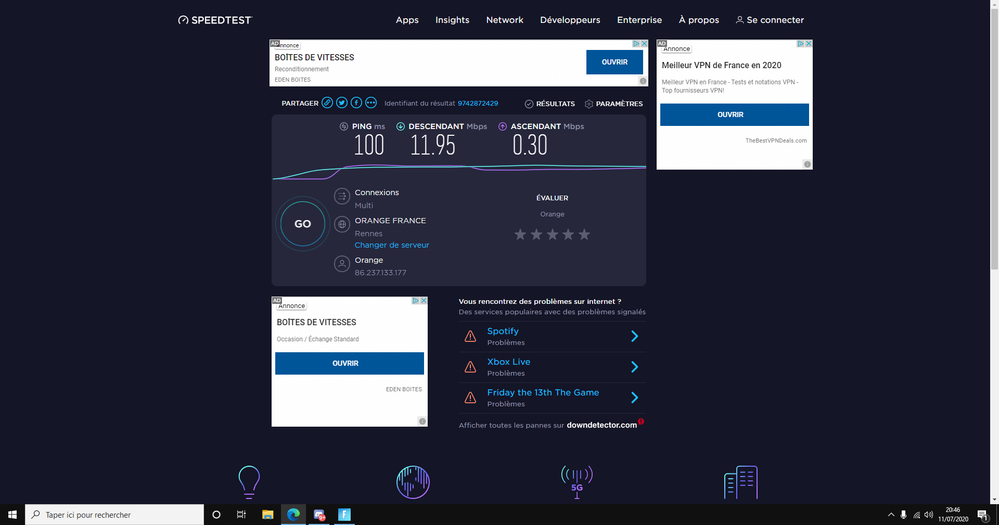Click the globe map icon at bottom
This screenshot has height=525, width=999.
tap(413, 482)
